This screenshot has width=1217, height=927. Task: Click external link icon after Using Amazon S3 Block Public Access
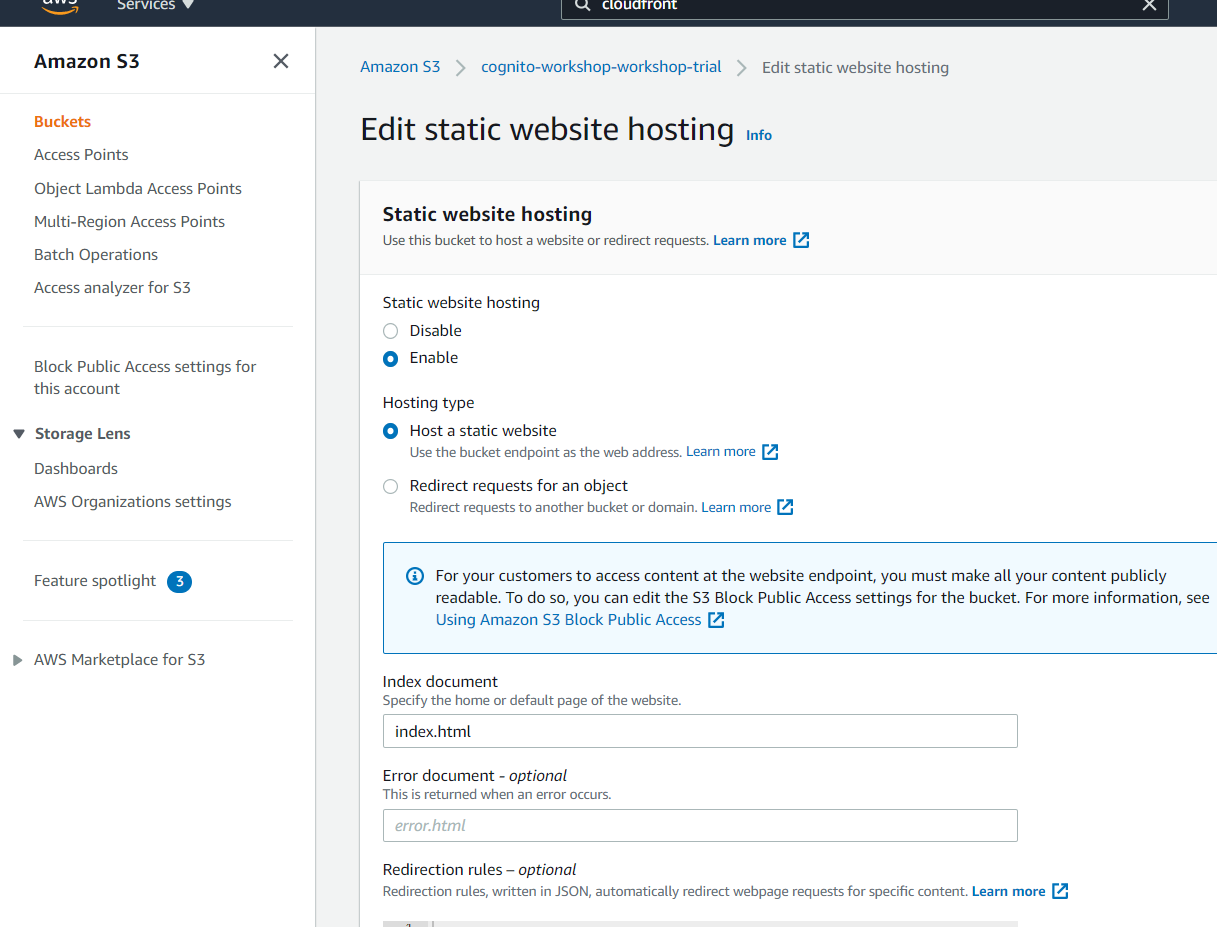click(x=716, y=620)
